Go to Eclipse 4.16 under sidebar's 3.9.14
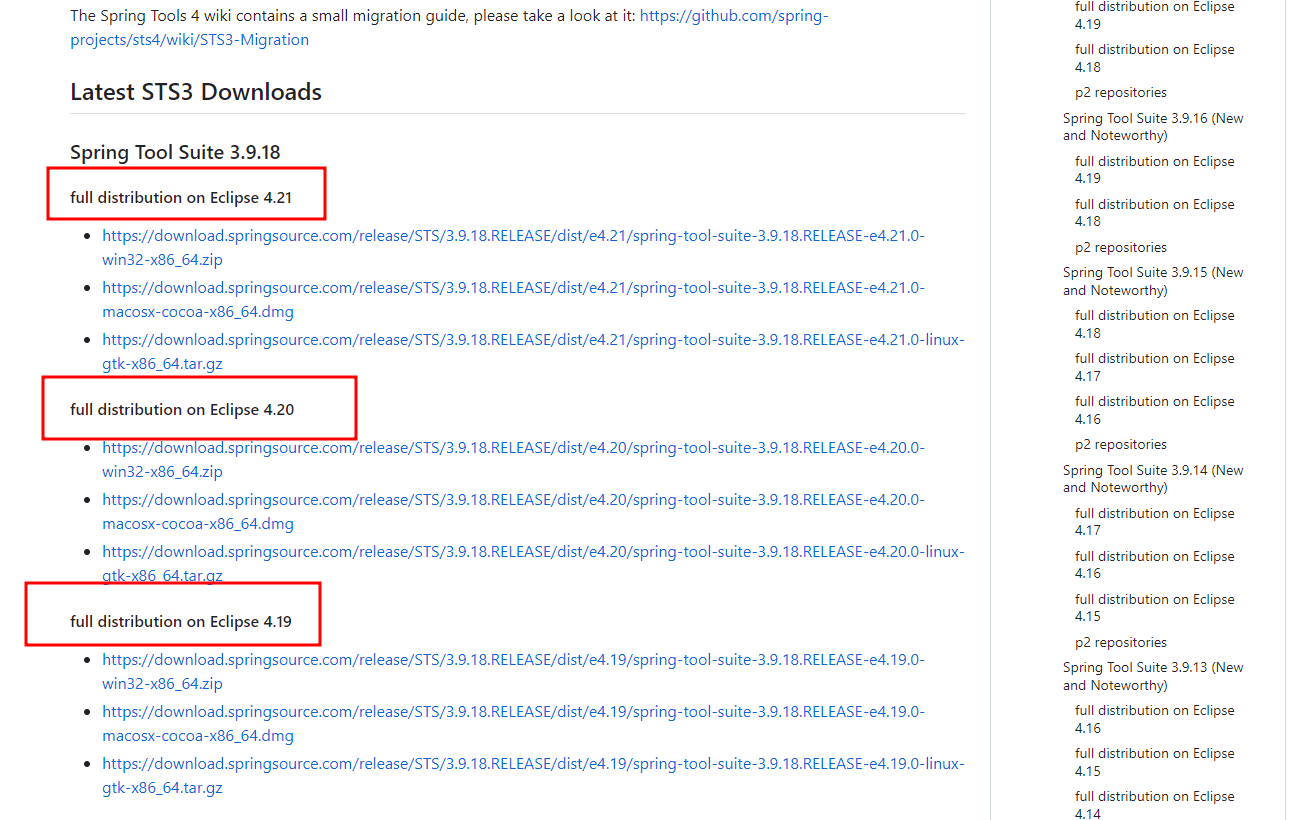1313x820 pixels. click(x=1155, y=565)
